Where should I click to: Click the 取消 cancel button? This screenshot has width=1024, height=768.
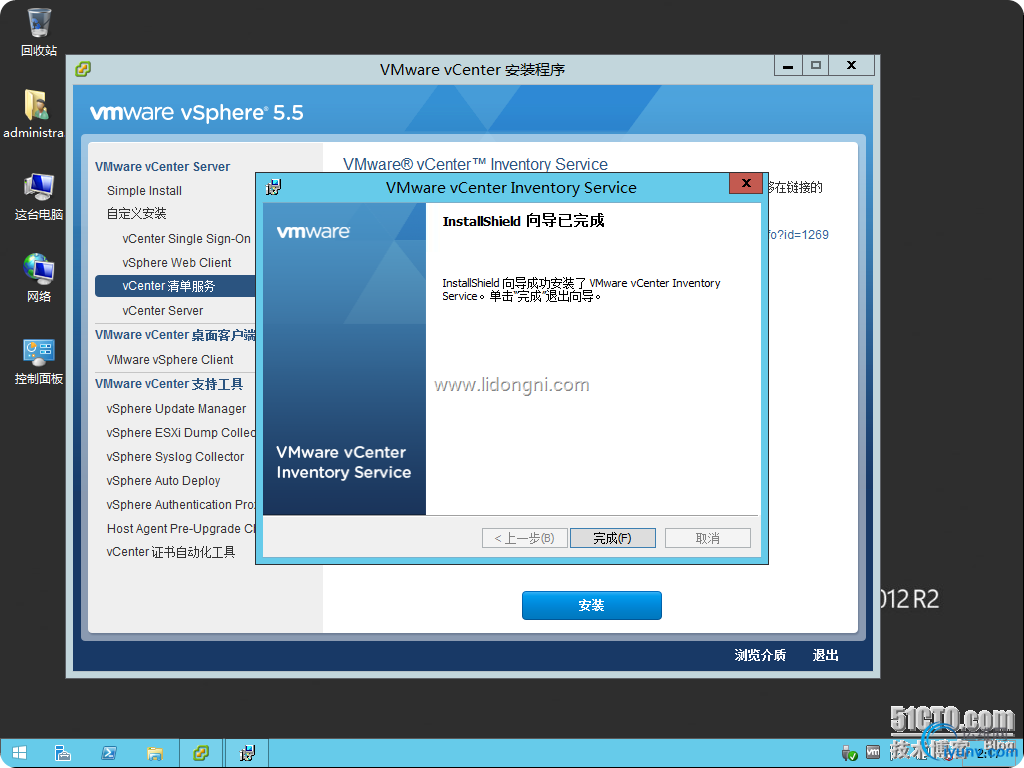(x=708, y=538)
